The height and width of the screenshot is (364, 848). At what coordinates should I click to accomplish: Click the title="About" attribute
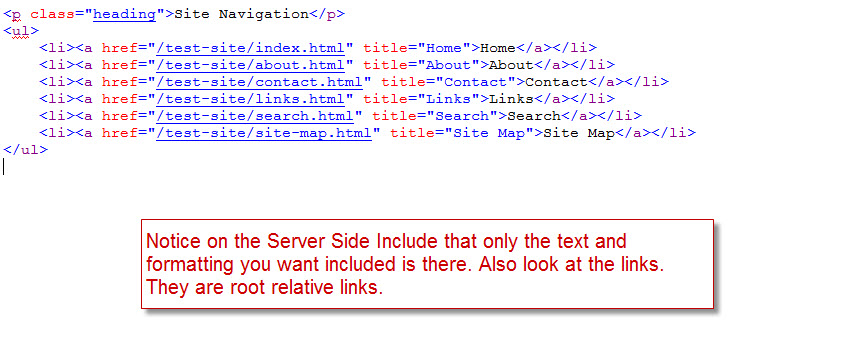pos(421,65)
